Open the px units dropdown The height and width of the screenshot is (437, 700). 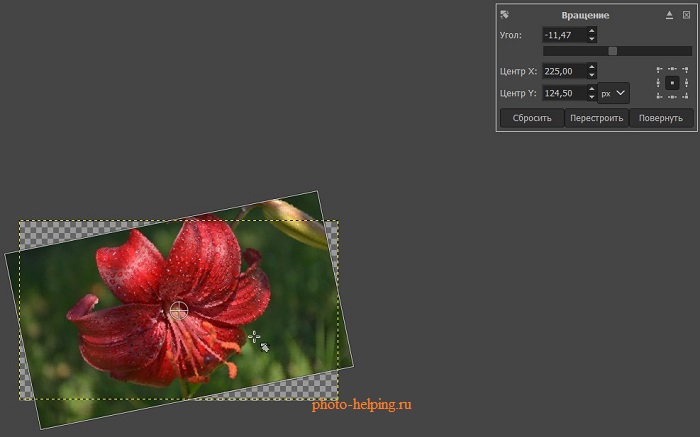[x=613, y=93]
